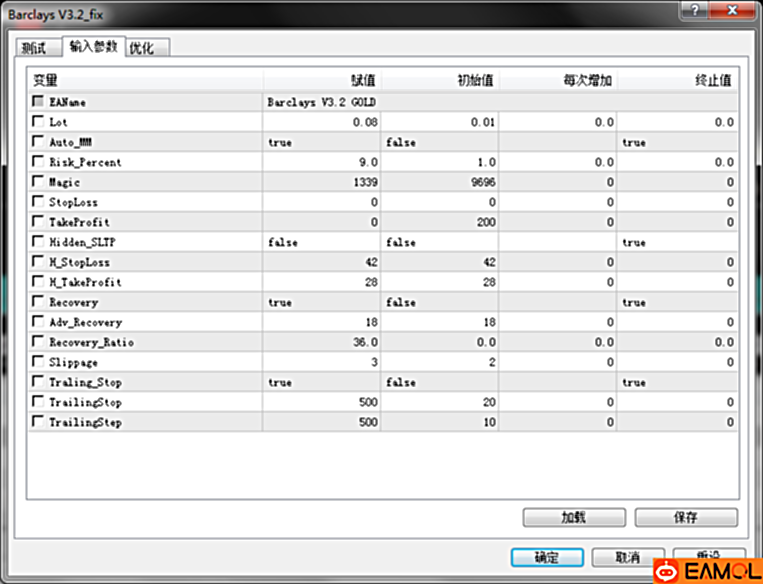Check the Recovery_Ratio checkbox
The width and height of the screenshot is (763, 584).
tap(38, 342)
